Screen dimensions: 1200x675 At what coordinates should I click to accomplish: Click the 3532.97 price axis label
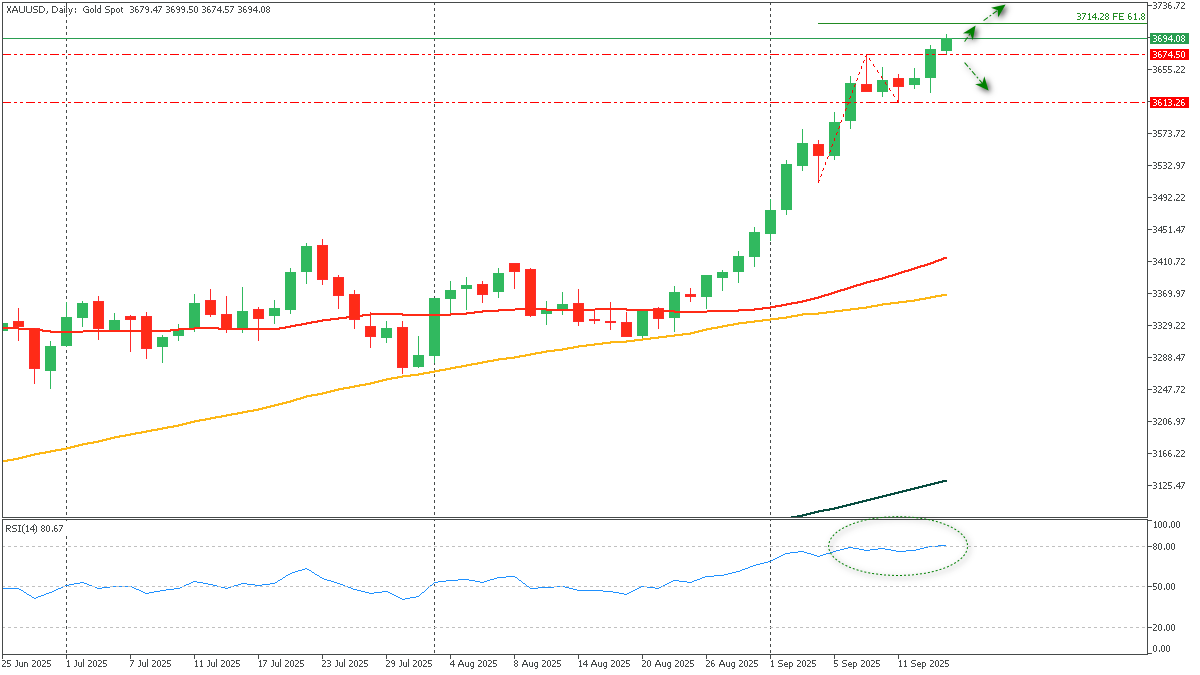coord(1169,165)
